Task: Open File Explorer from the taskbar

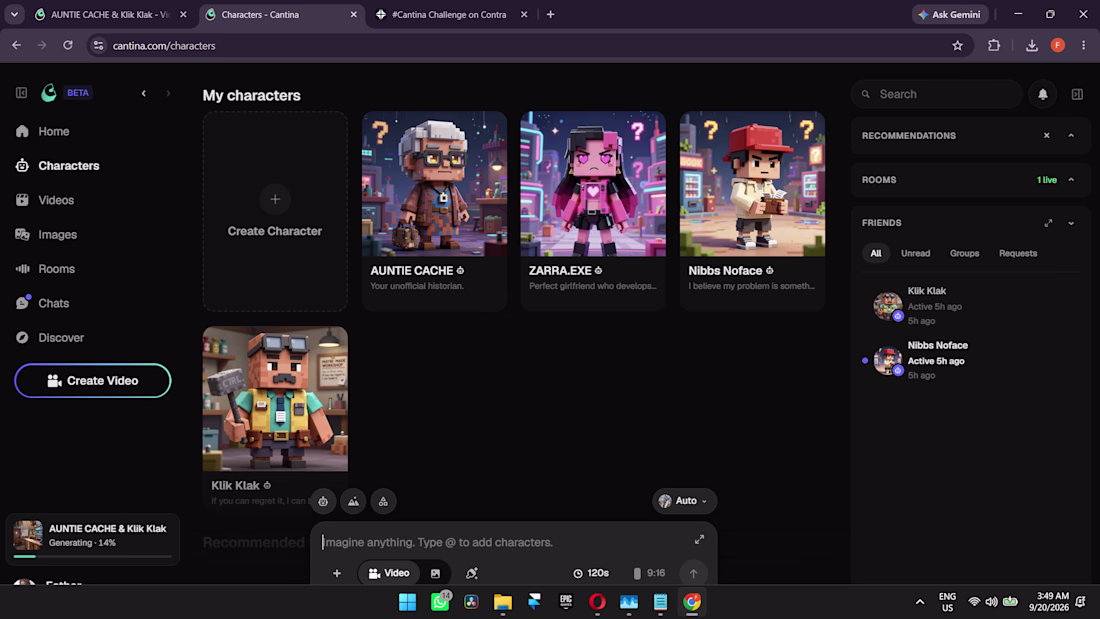Action: pos(503,601)
